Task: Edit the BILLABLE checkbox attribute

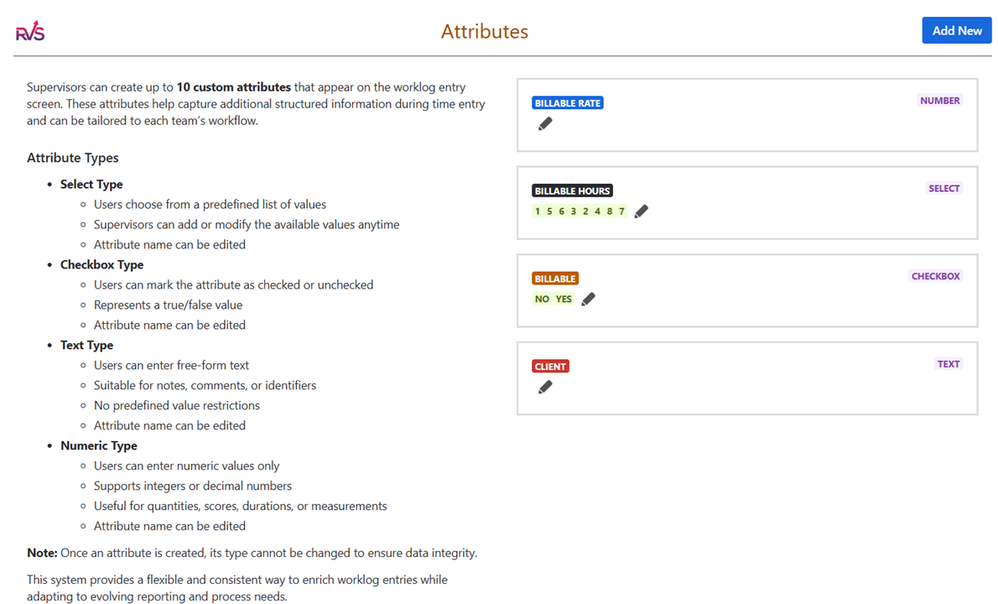Action: (588, 298)
